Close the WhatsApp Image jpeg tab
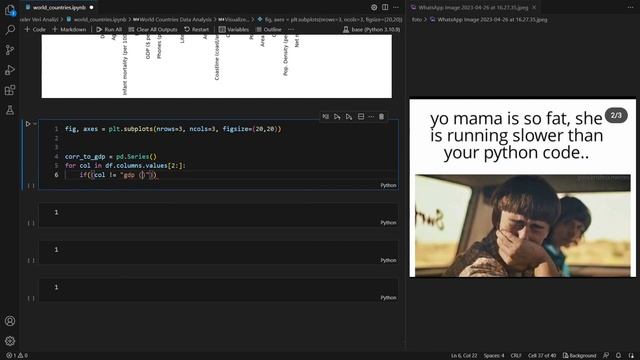This screenshot has width=640, height=360. tap(534, 7)
